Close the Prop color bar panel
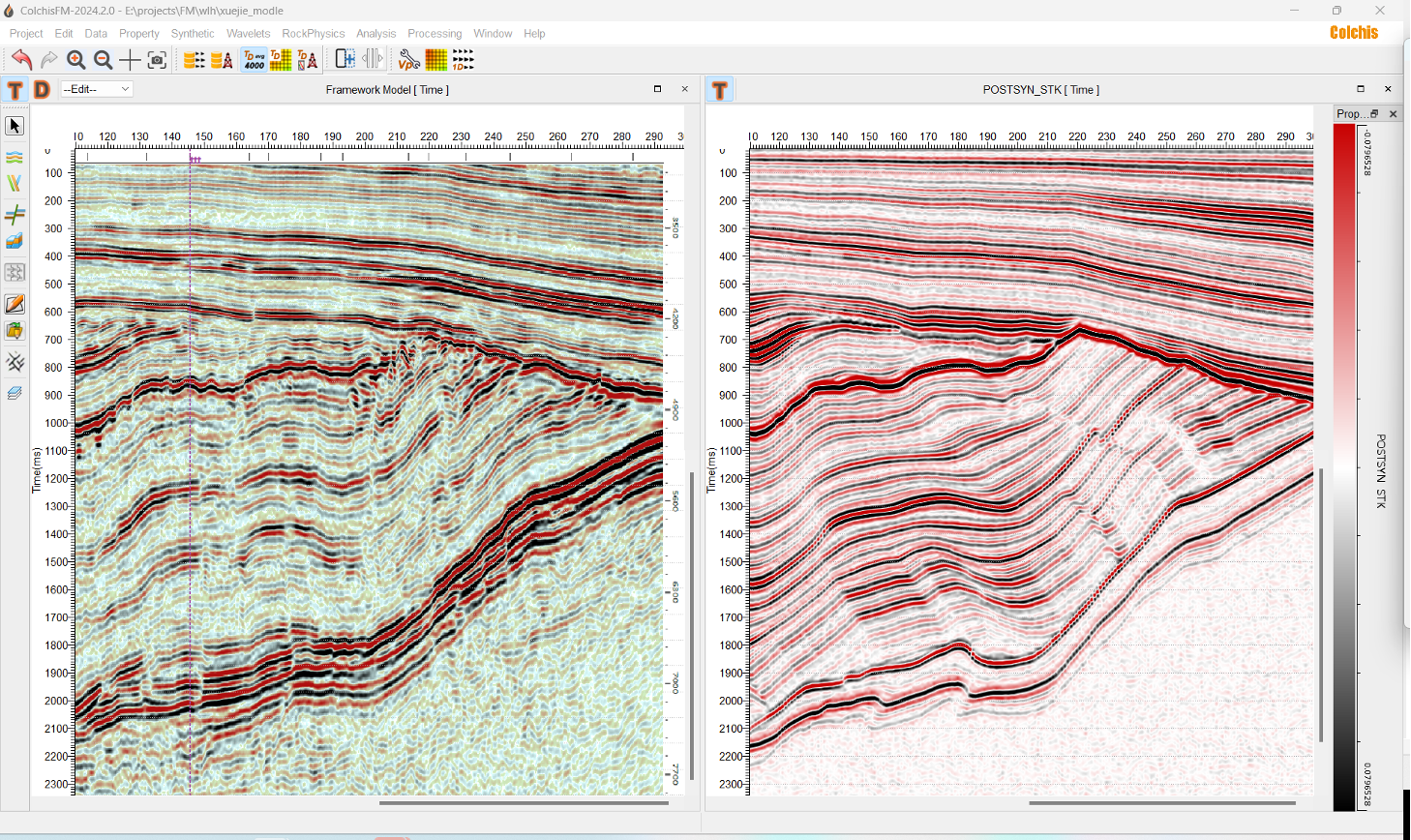 coord(1394,114)
